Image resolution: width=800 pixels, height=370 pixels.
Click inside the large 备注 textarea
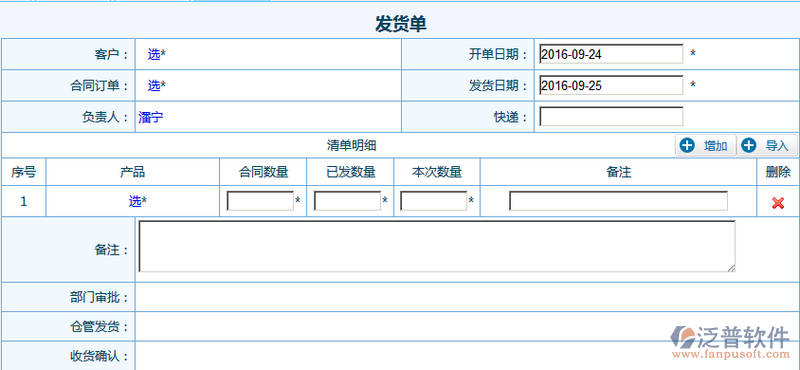pyautogui.click(x=437, y=246)
